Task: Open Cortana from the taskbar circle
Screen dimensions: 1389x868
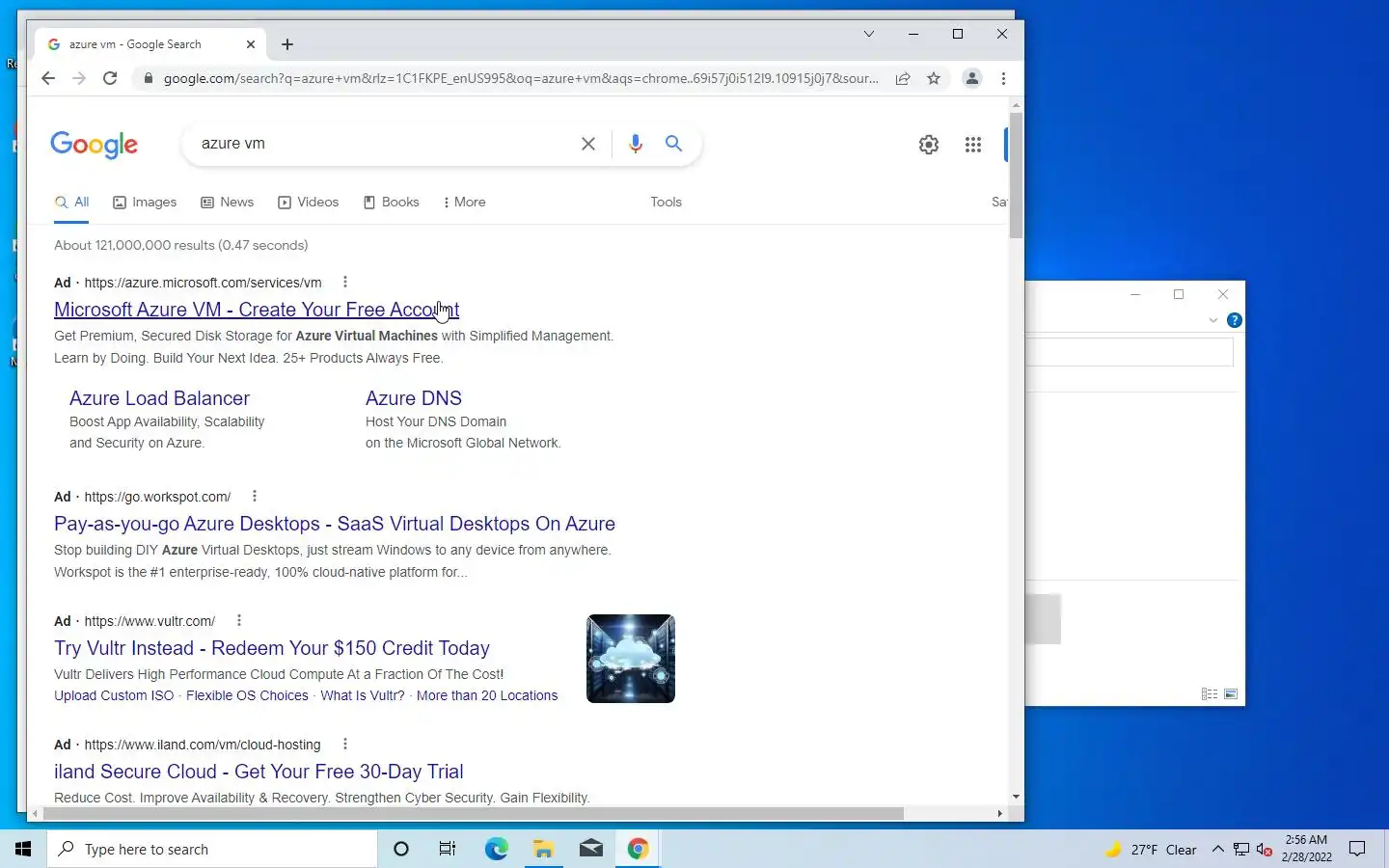Action: (x=401, y=849)
